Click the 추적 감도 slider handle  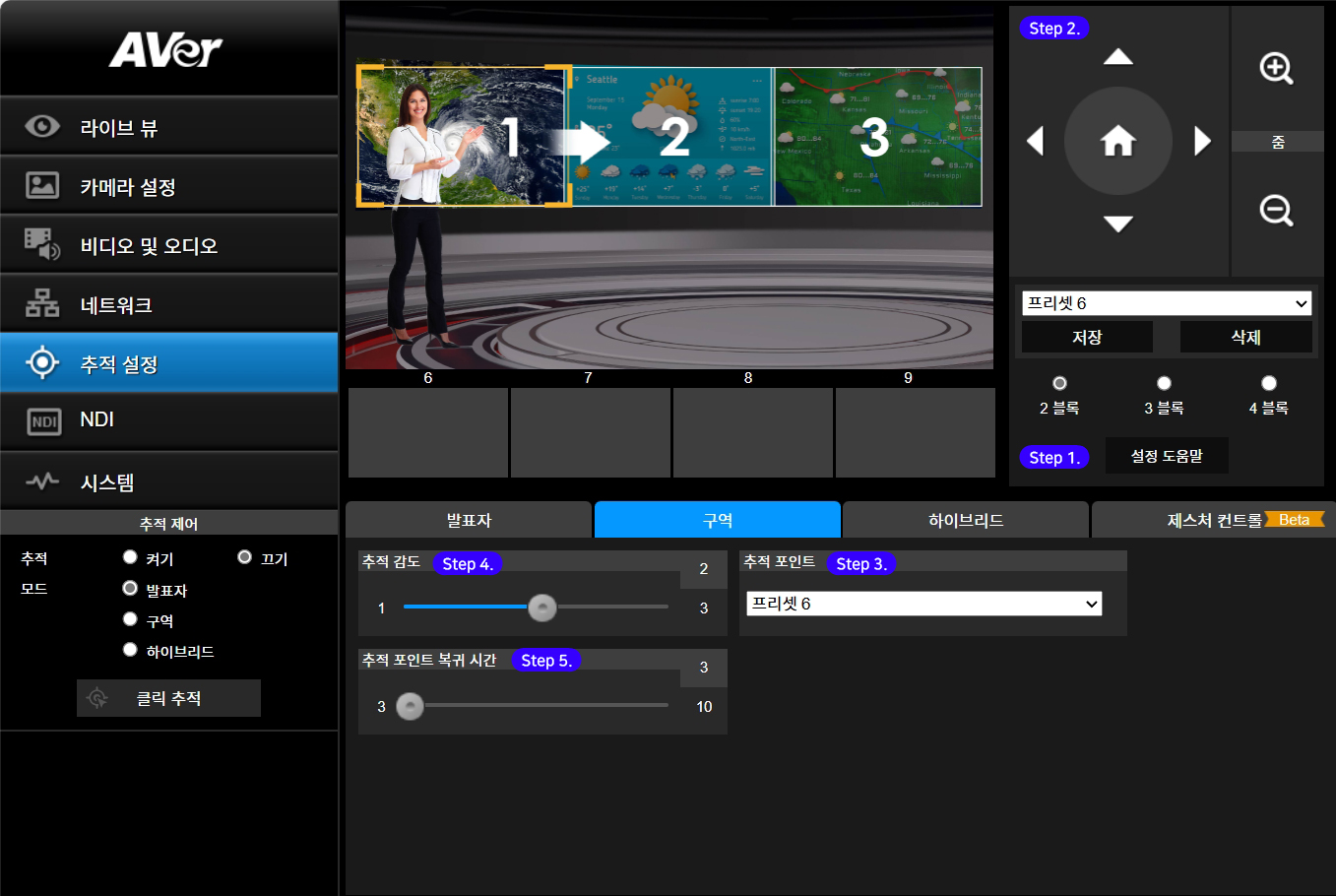tap(542, 608)
